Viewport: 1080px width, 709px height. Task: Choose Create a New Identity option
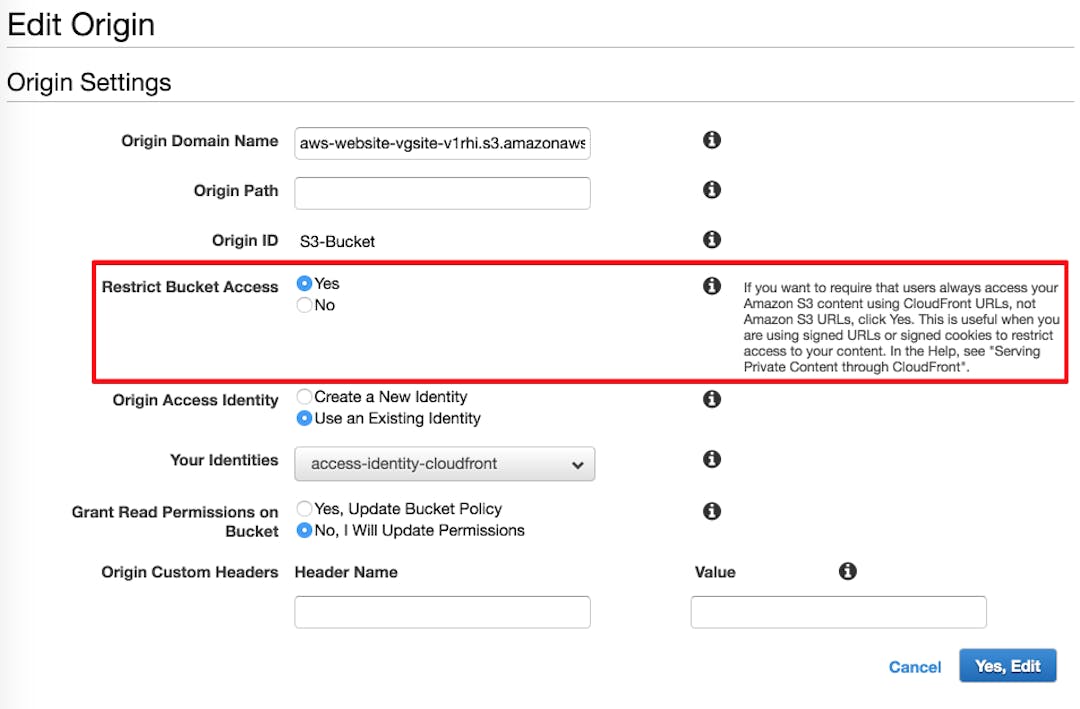303,396
